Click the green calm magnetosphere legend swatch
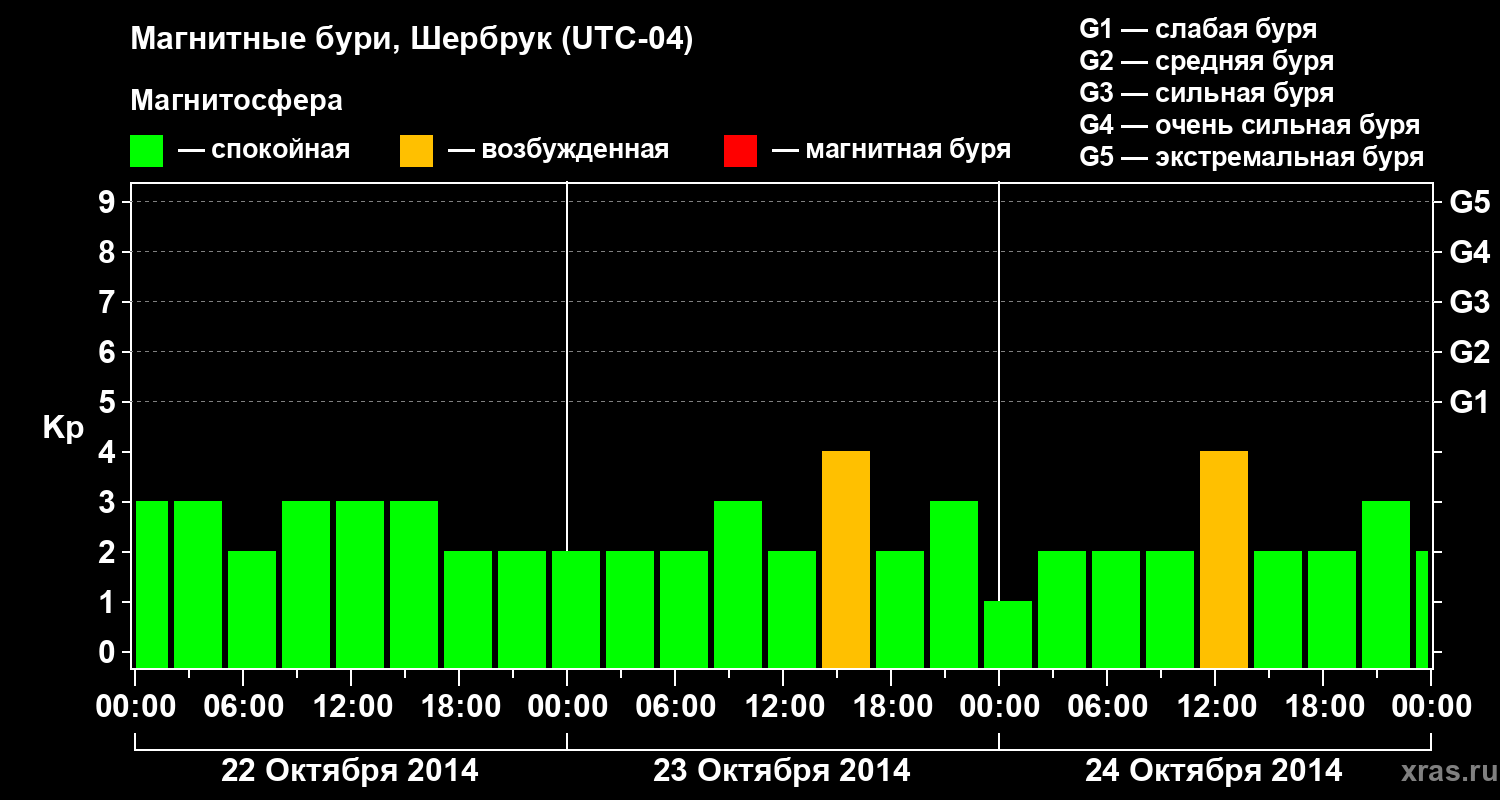 pos(147,151)
